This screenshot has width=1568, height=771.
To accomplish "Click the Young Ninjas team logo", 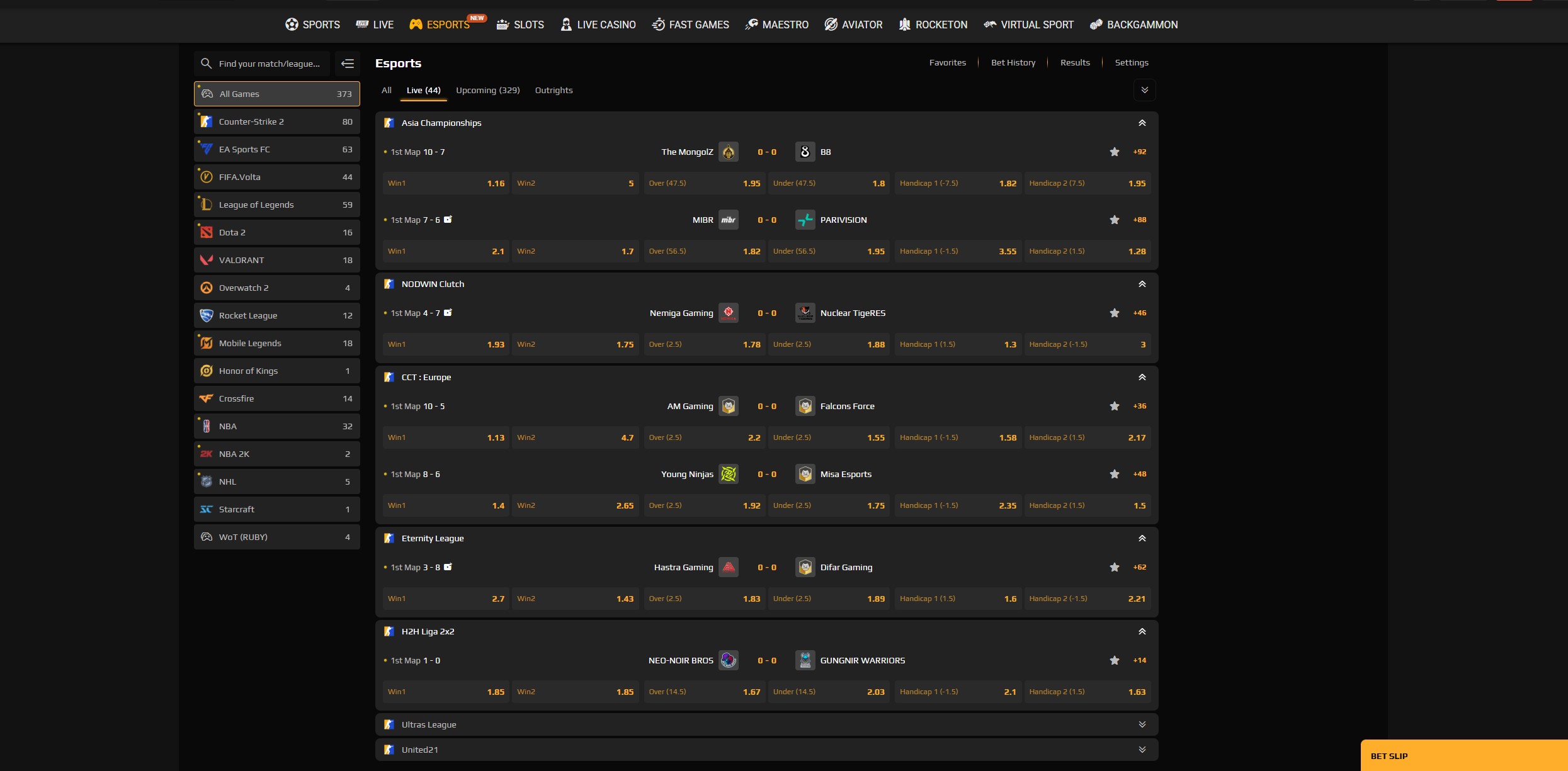I will pyautogui.click(x=729, y=474).
